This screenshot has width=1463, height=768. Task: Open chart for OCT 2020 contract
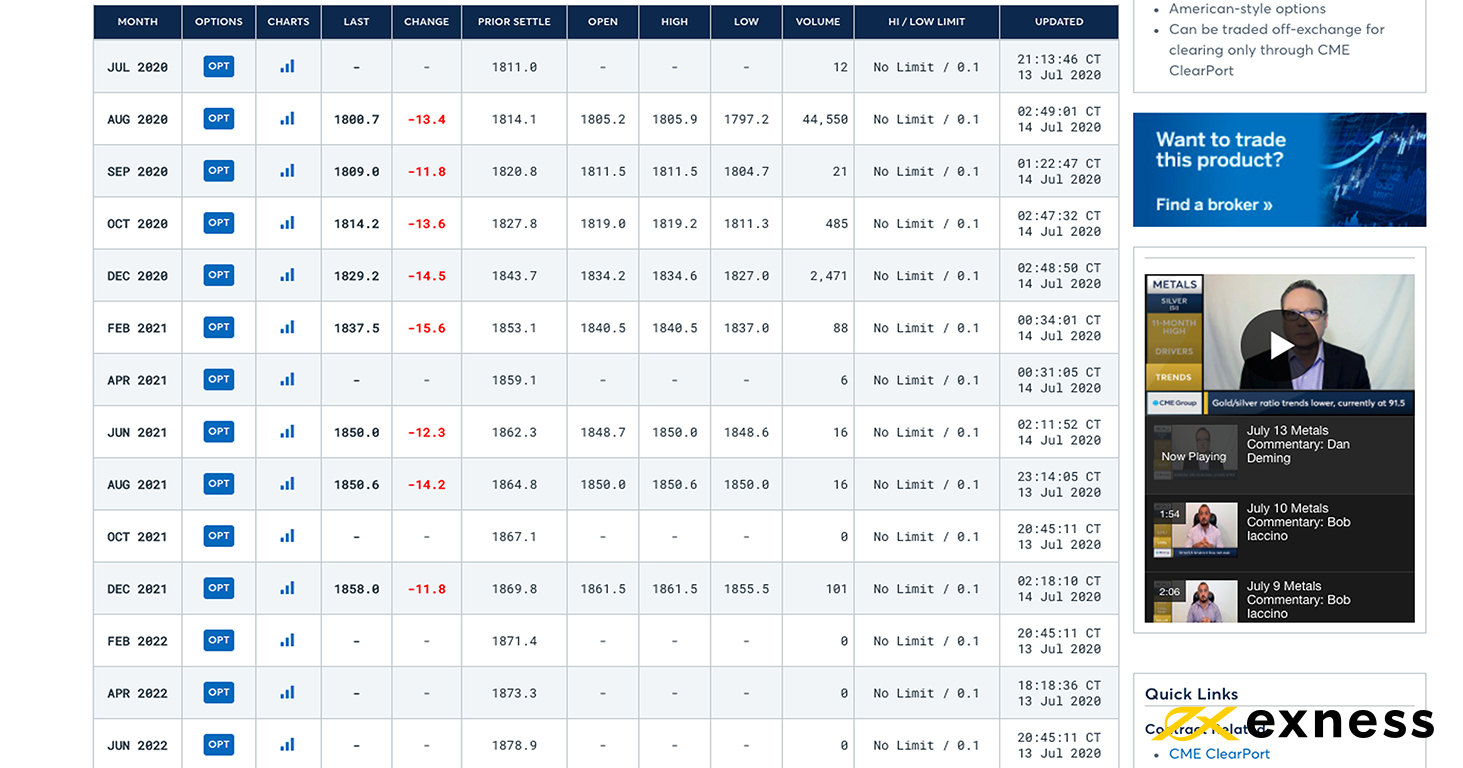288,222
